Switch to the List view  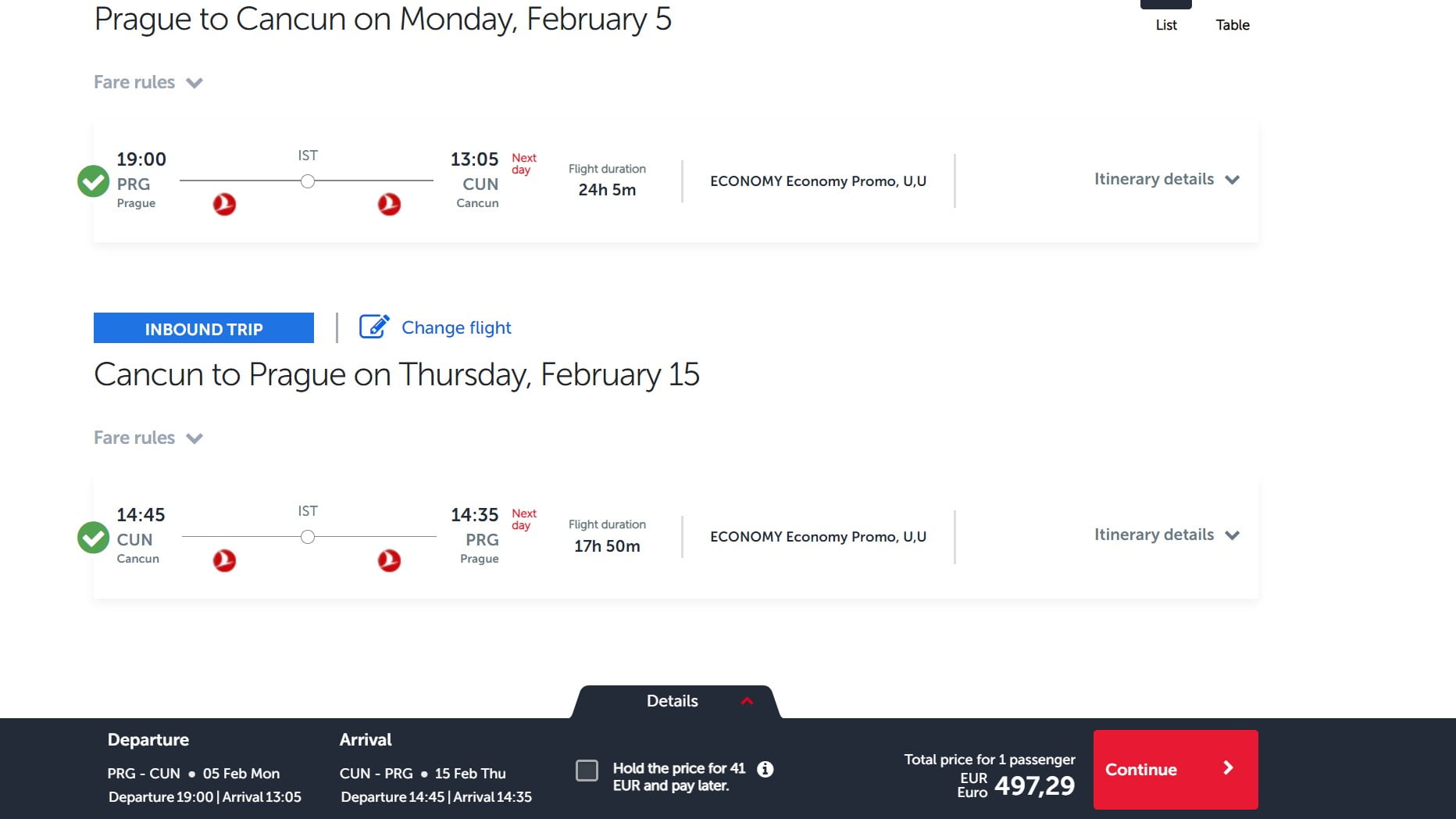coord(1165,24)
